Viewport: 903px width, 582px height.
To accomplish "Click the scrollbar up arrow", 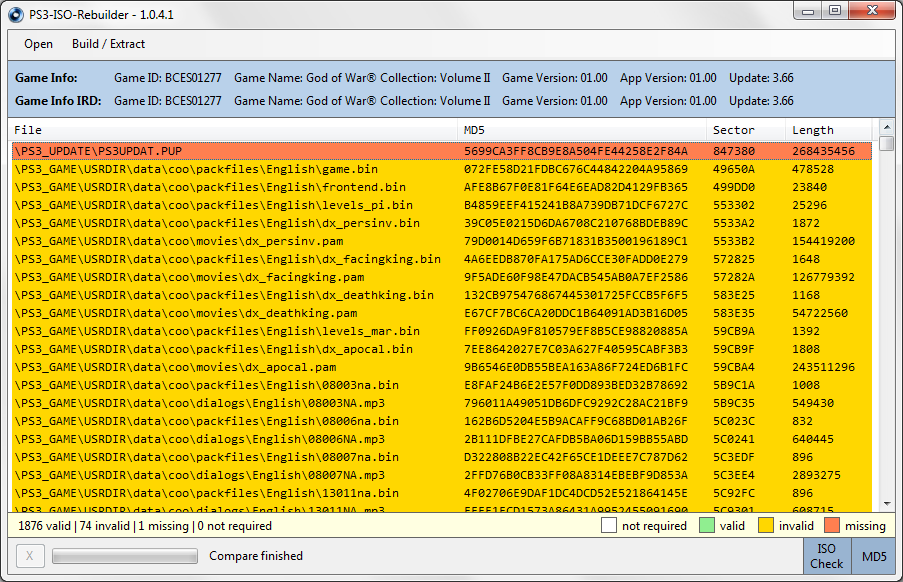I will 886,128.
